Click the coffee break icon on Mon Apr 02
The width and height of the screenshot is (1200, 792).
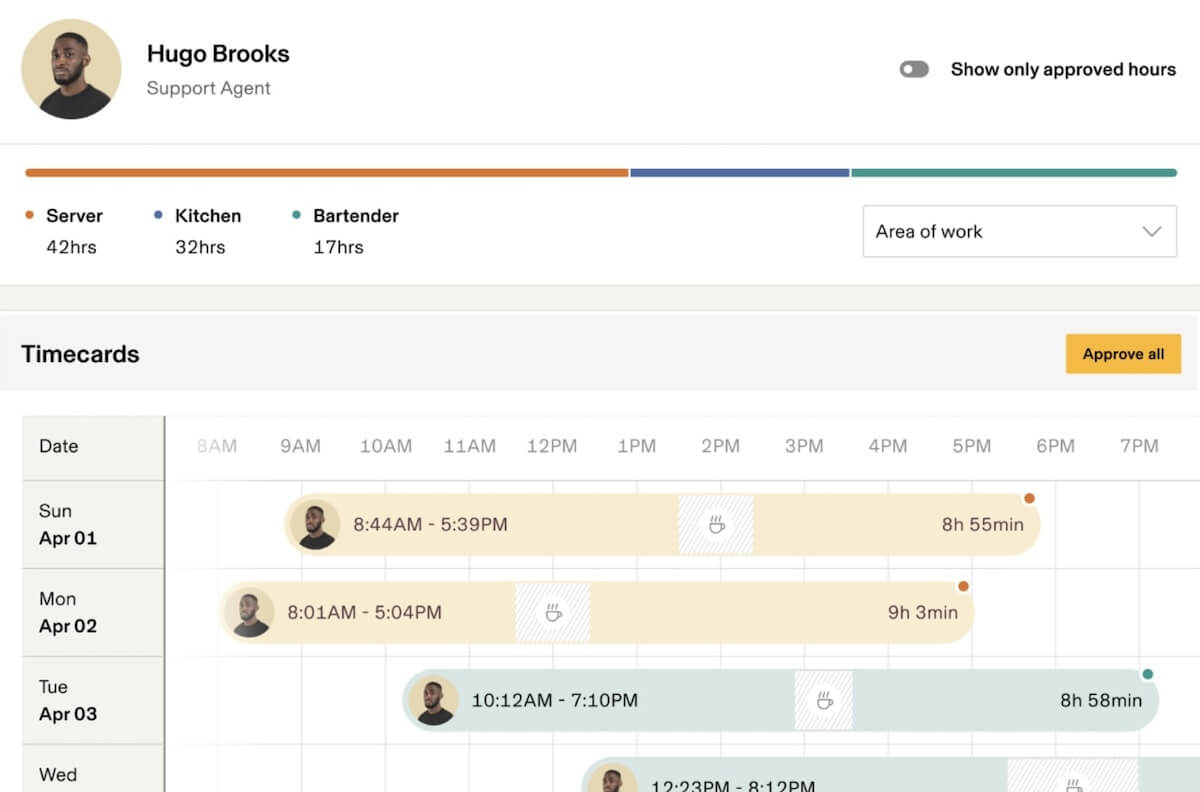point(552,612)
